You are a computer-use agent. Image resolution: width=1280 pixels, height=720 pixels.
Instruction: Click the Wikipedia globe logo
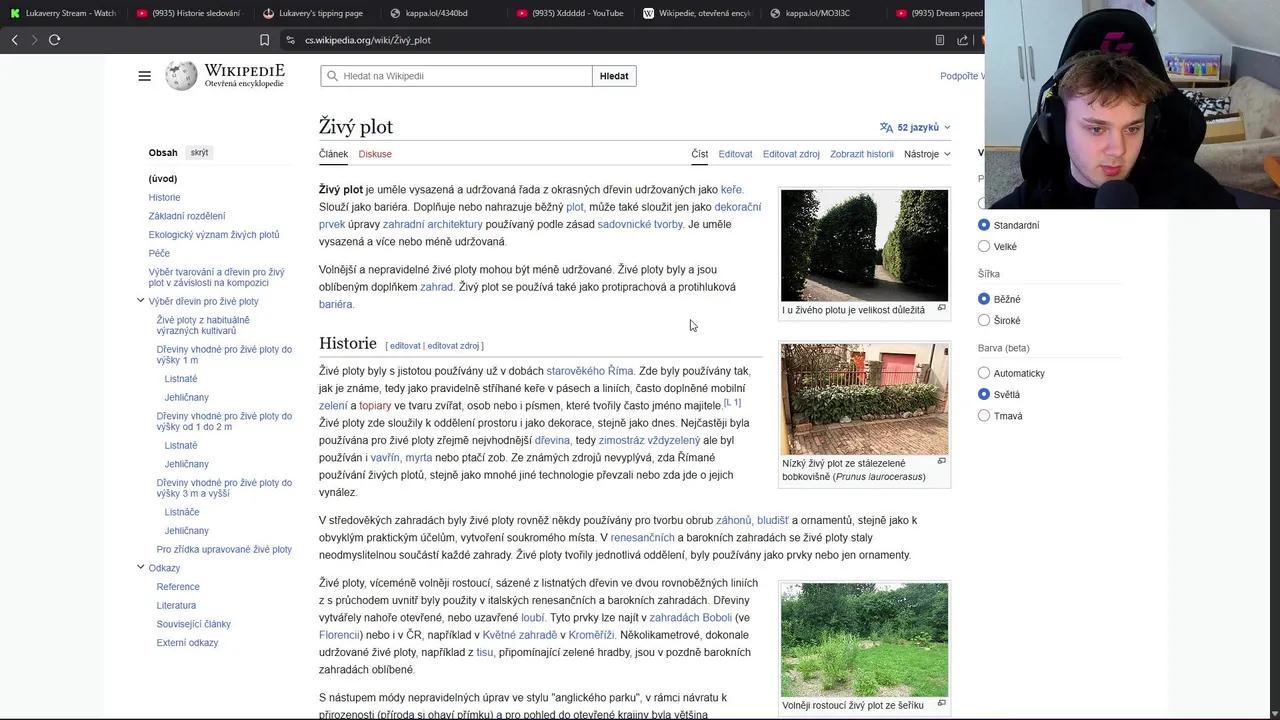[181, 76]
